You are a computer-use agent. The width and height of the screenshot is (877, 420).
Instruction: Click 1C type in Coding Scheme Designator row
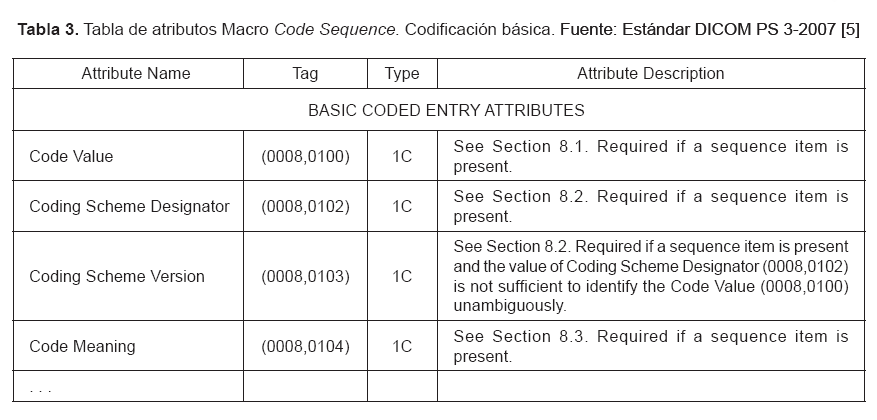coord(401,207)
